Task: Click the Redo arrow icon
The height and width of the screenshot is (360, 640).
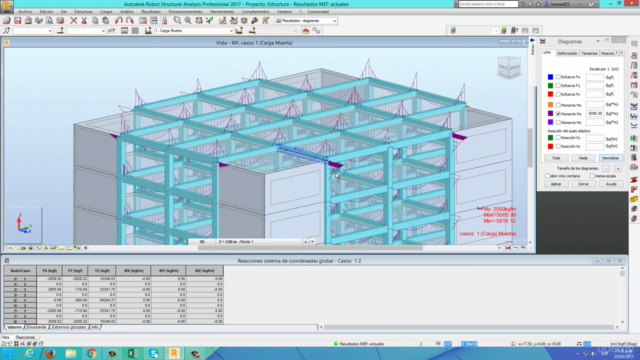Action: click(129, 20)
